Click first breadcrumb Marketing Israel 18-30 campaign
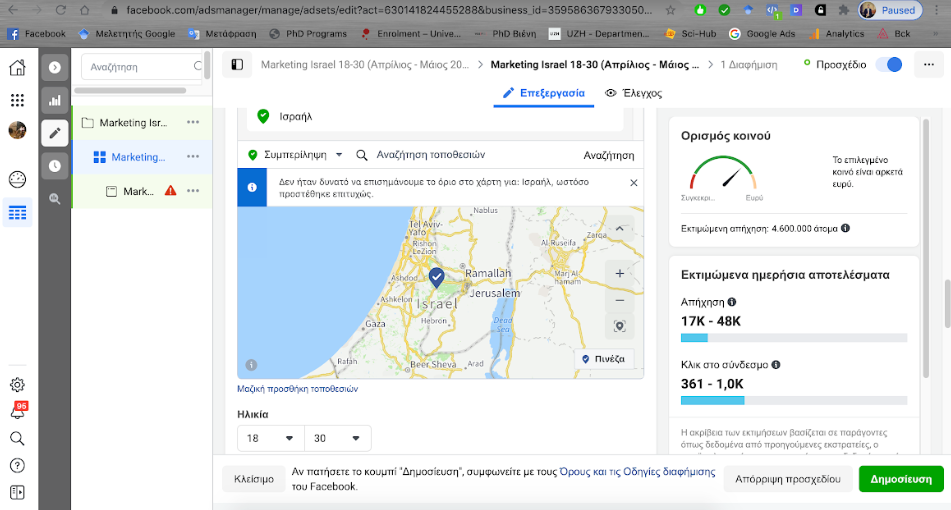This screenshot has width=951, height=510. 365,64
